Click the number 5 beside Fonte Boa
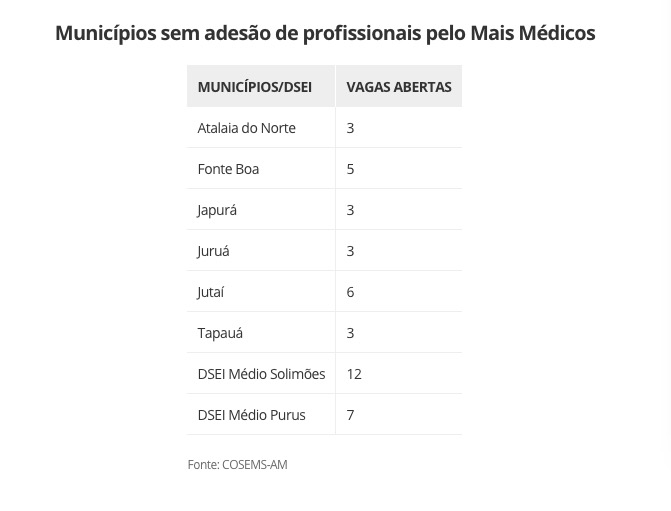 [x=350, y=169]
